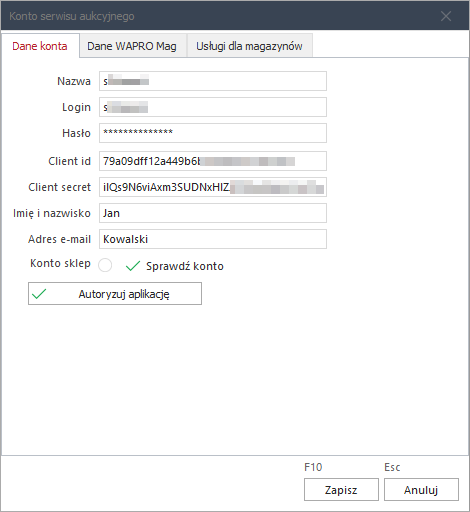Screen dimensions: 470x512
Task: Switch to the Dane WAPRO Mag tab
Action: click(132, 46)
